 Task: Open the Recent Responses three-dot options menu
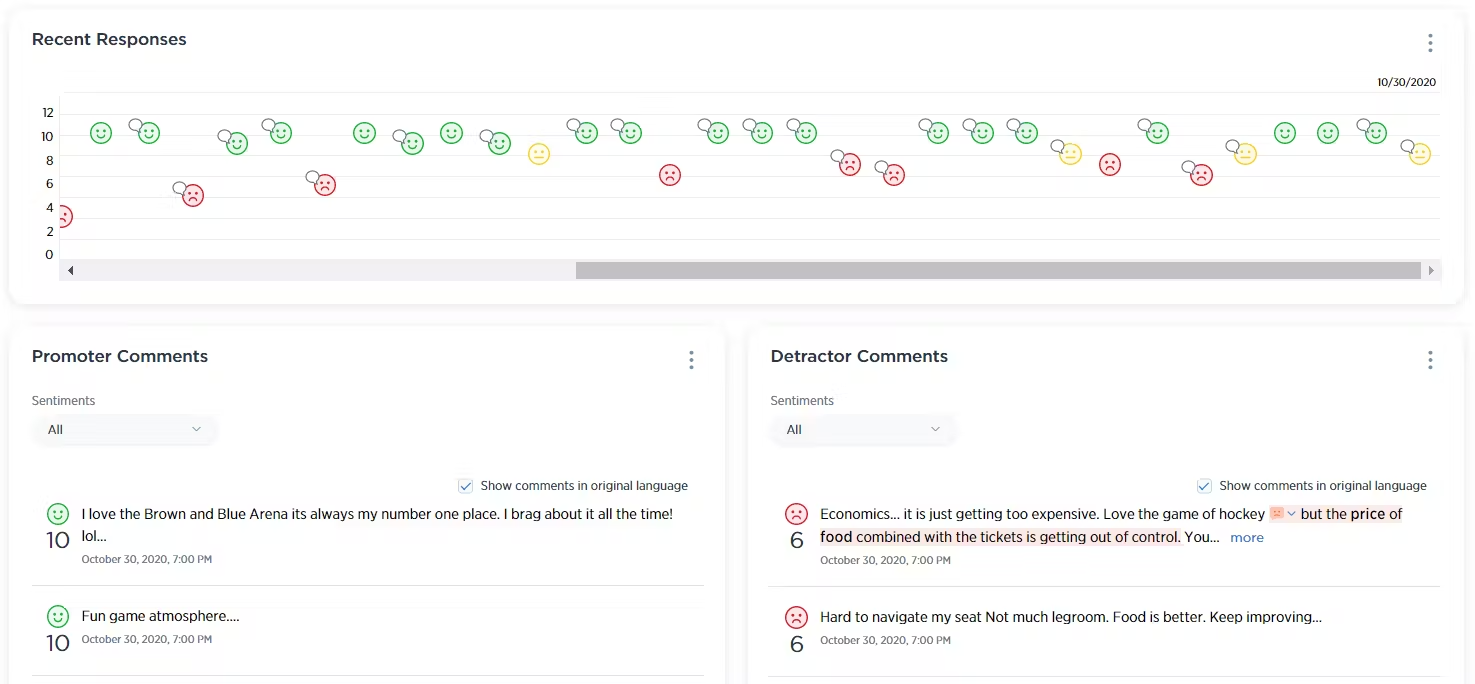tap(1430, 42)
